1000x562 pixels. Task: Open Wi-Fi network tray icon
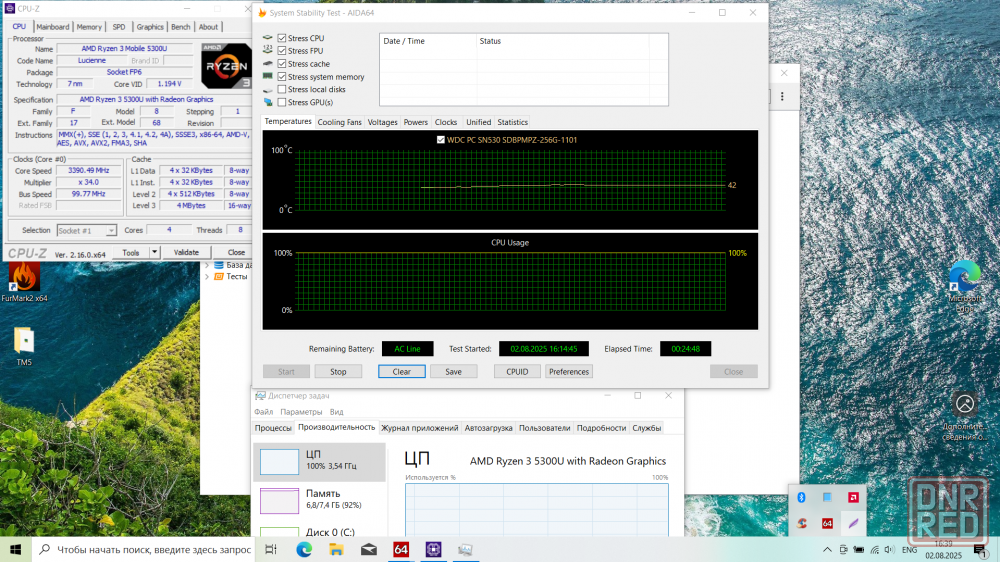(x=874, y=549)
